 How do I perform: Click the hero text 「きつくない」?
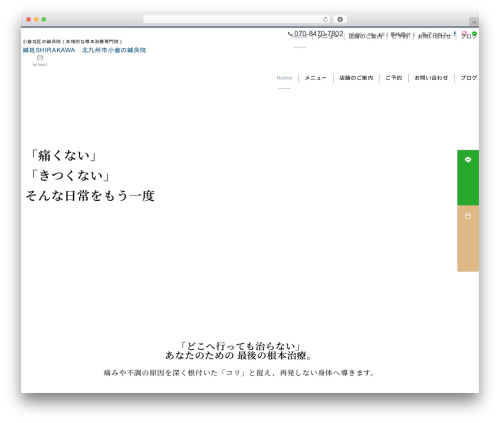pos(70,175)
